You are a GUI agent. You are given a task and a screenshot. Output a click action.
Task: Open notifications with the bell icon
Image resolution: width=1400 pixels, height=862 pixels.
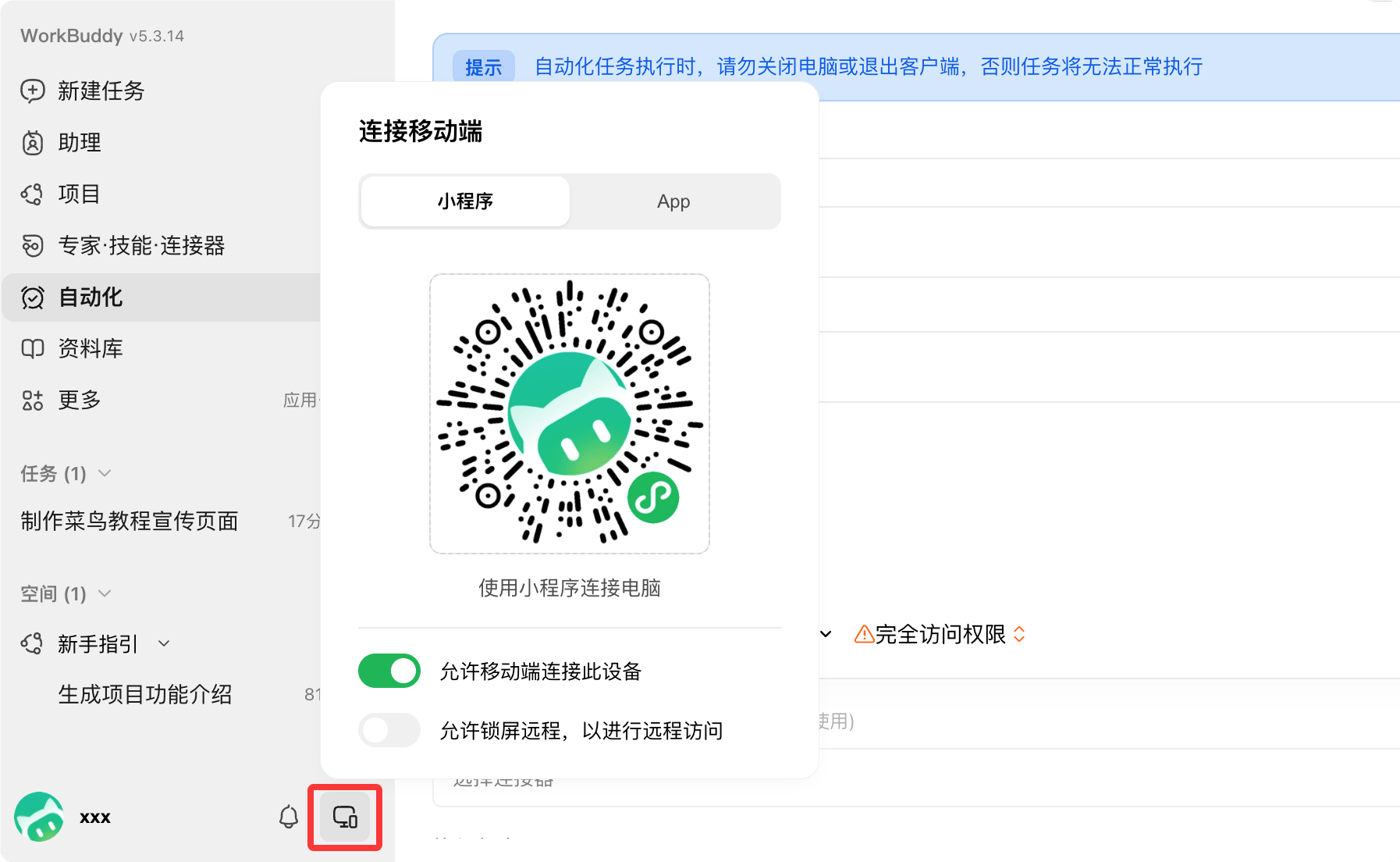point(289,817)
